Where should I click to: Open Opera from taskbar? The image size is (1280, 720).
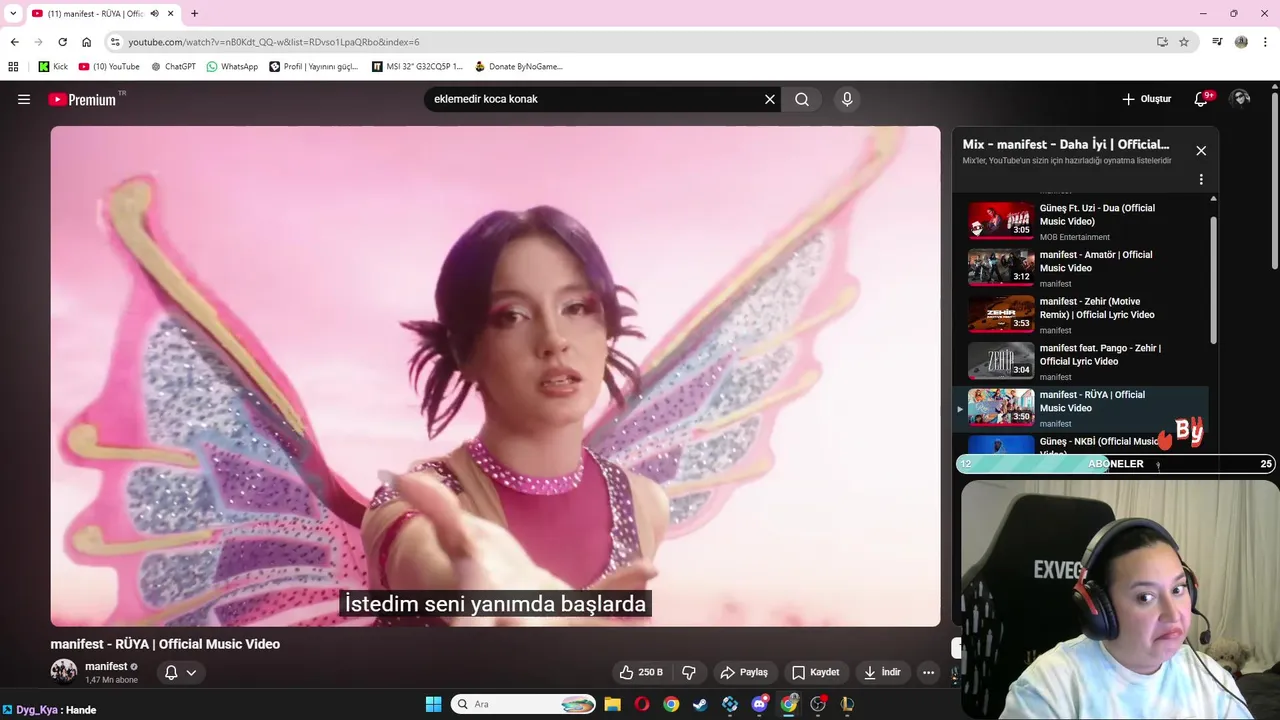tap(642, 704)
